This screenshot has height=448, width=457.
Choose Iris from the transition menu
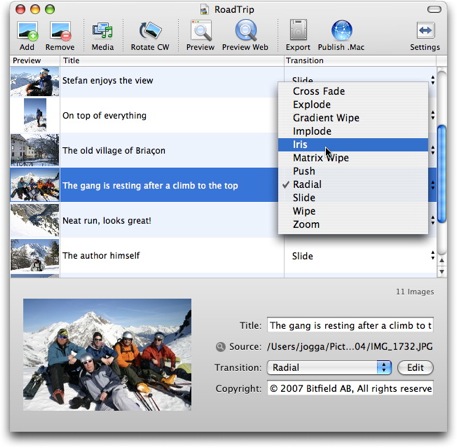353,145
